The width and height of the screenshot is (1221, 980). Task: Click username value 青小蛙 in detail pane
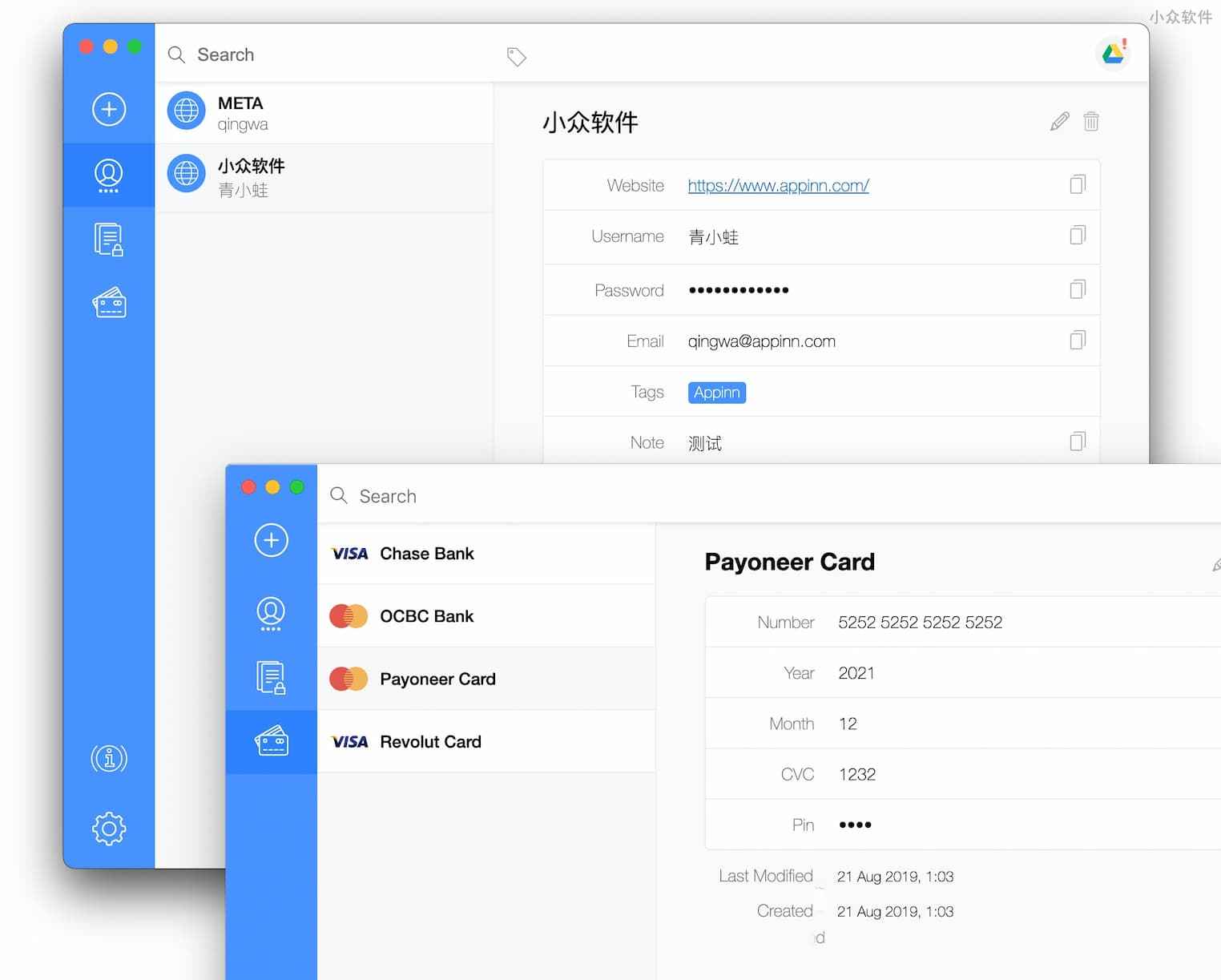[x=713, y=237]
